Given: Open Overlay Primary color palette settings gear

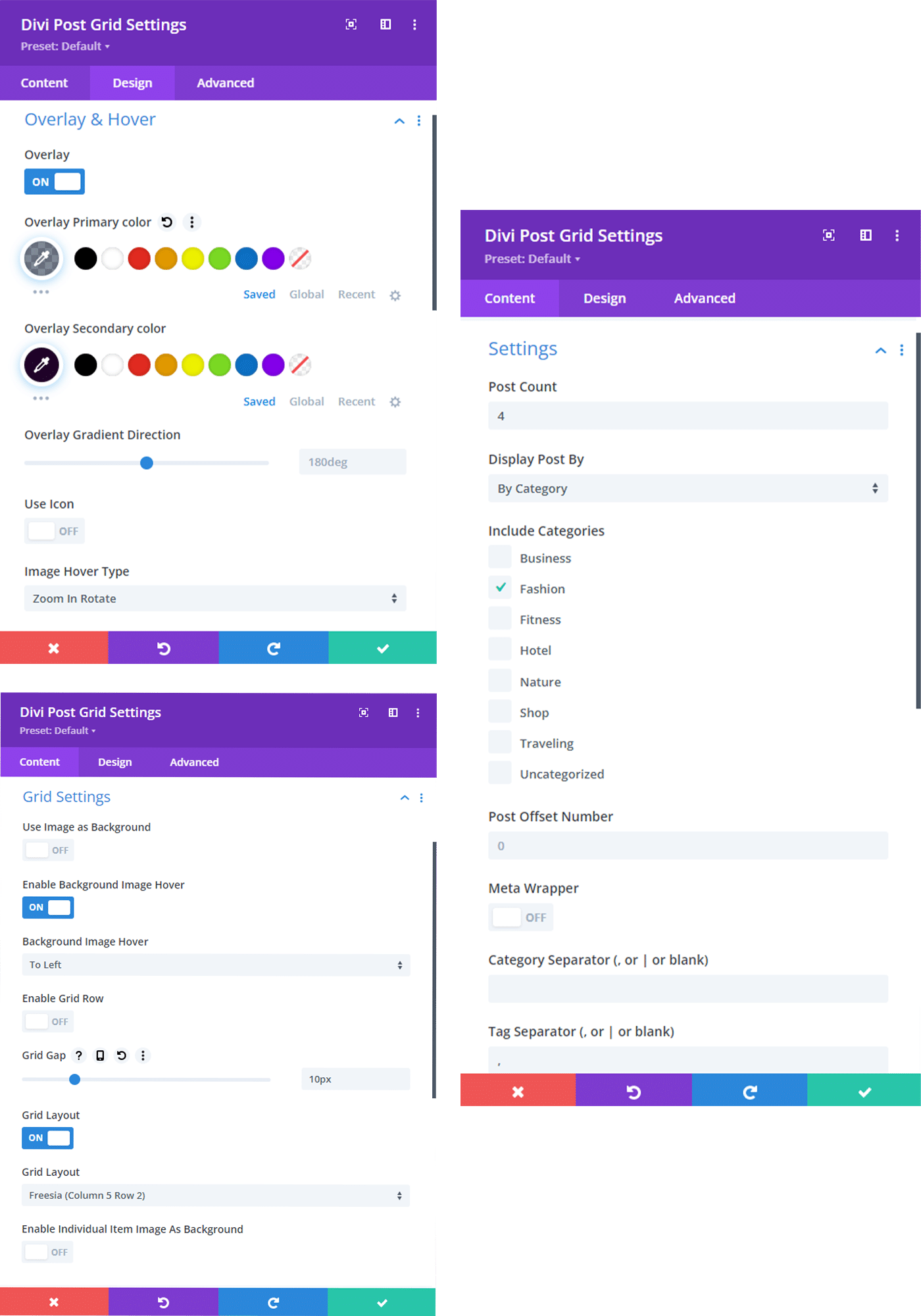Looking at the screenshot, I should click(x=395, y=295).
